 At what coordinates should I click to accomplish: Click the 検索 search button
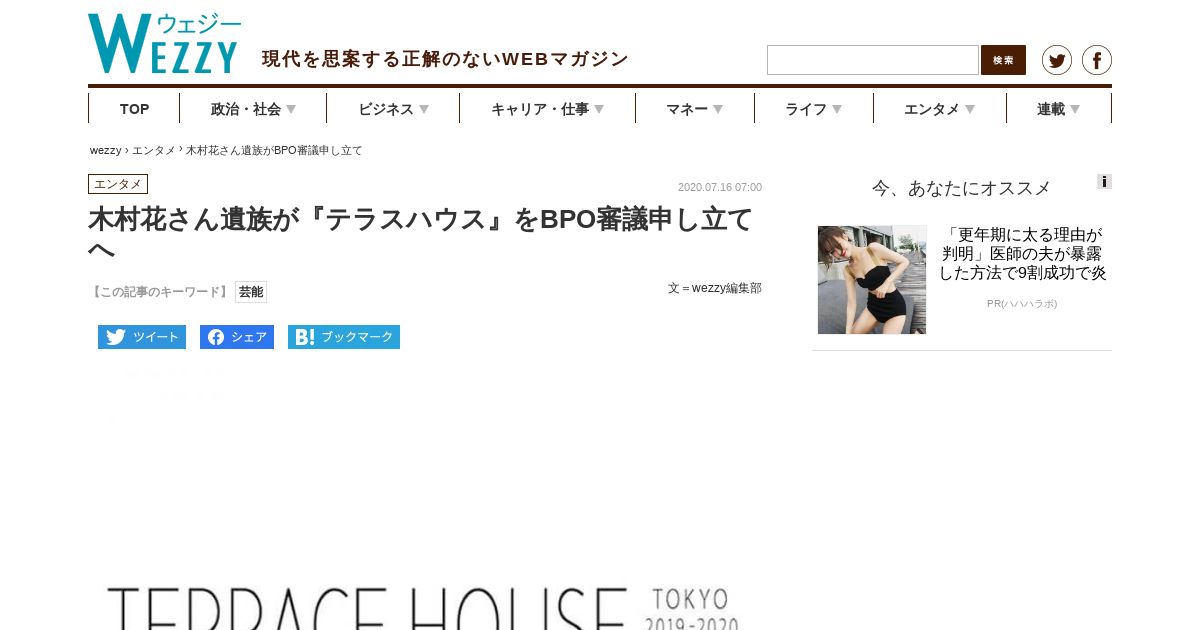1003,60
